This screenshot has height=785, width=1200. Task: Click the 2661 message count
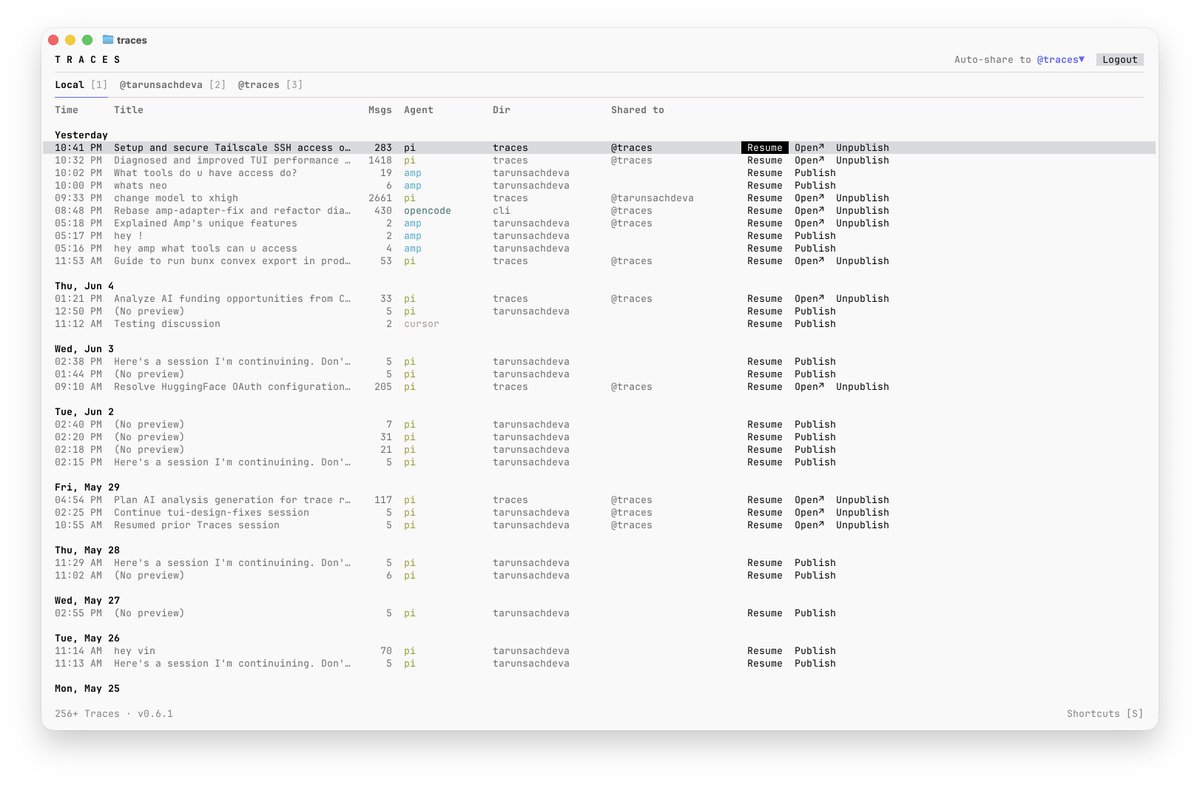[380, 198]
